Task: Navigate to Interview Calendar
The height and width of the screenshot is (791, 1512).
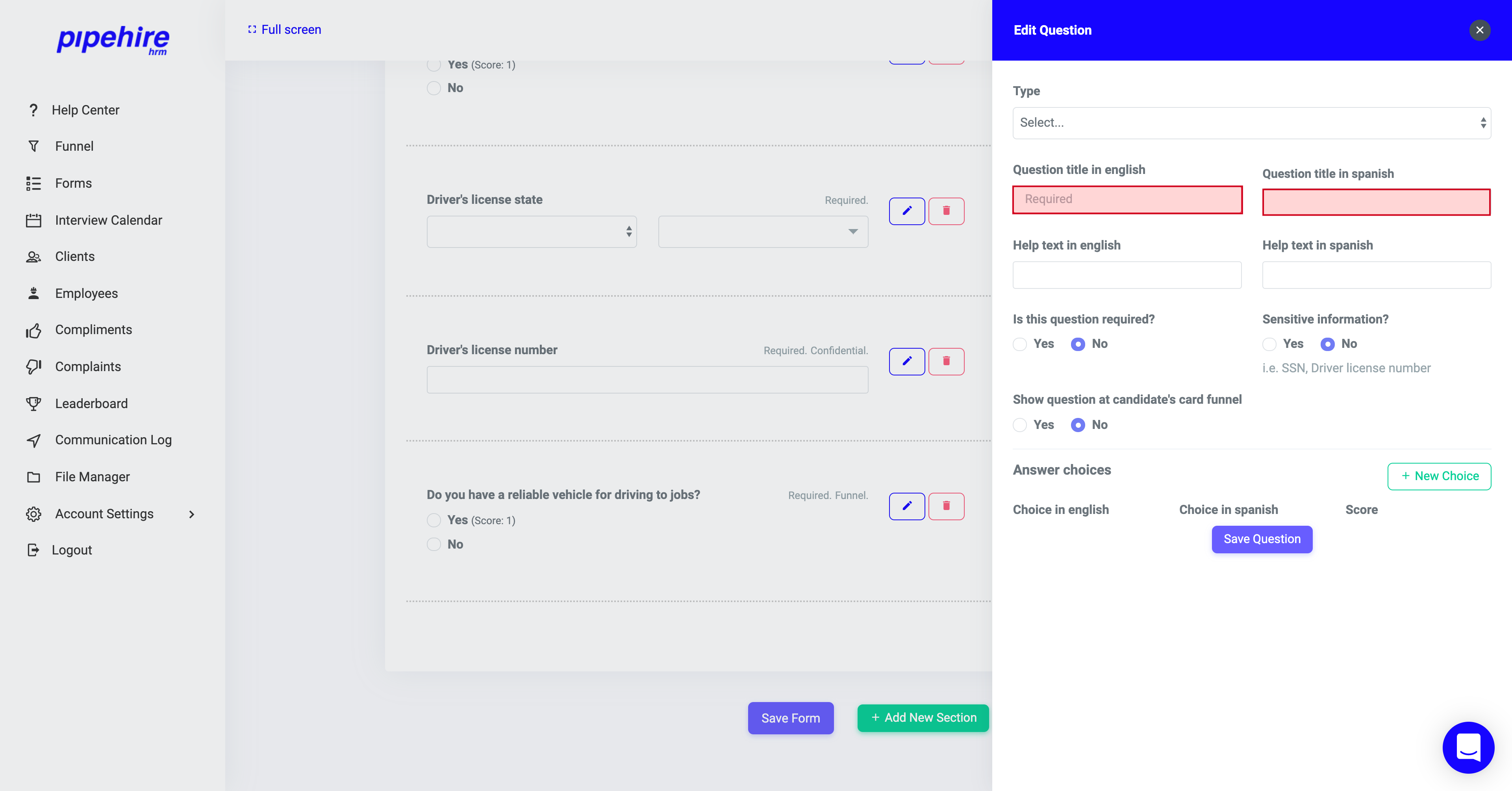Action: click(109, 220)
